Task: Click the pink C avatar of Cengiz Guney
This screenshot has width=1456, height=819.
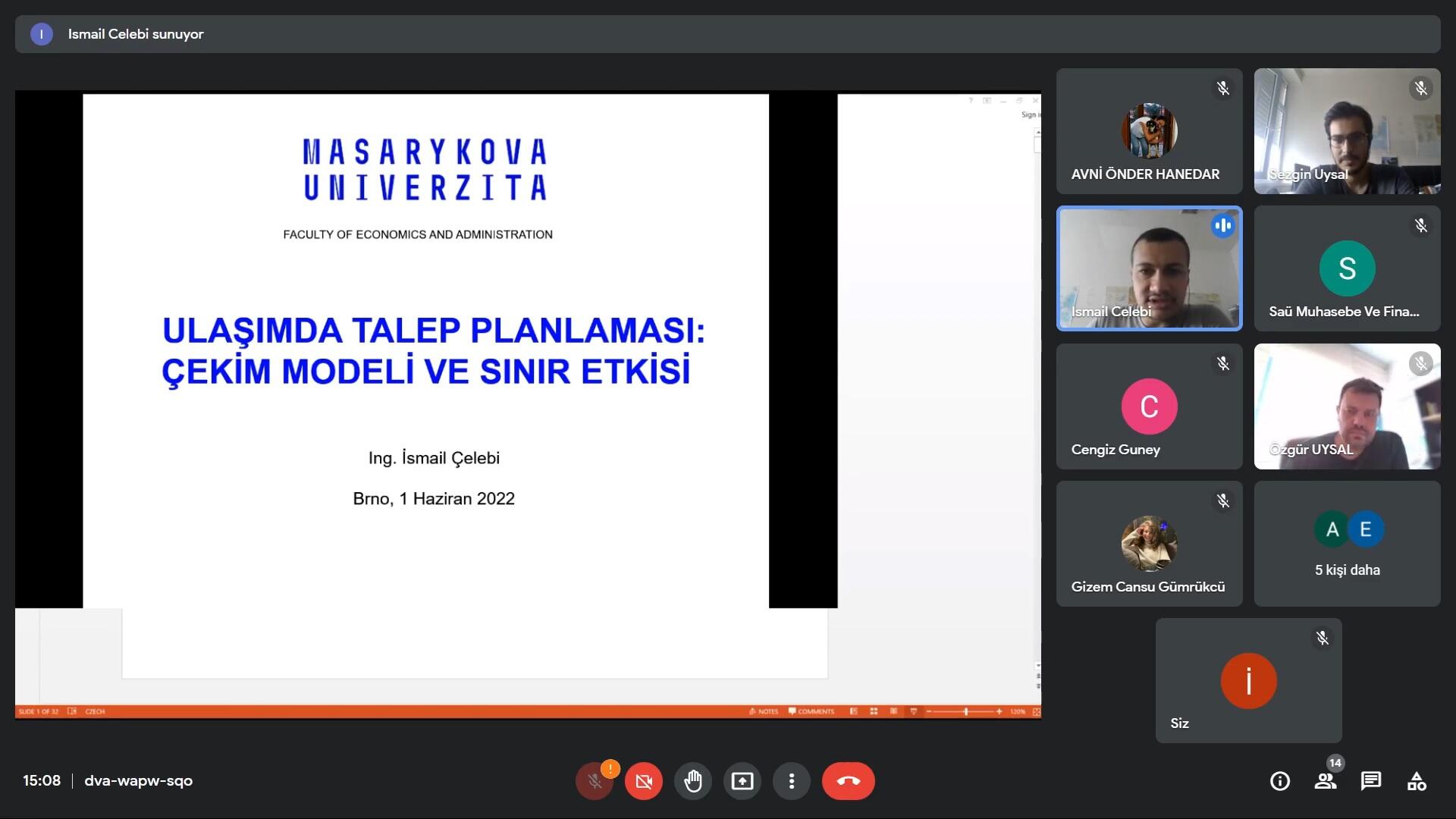Action: point(1150,406)
